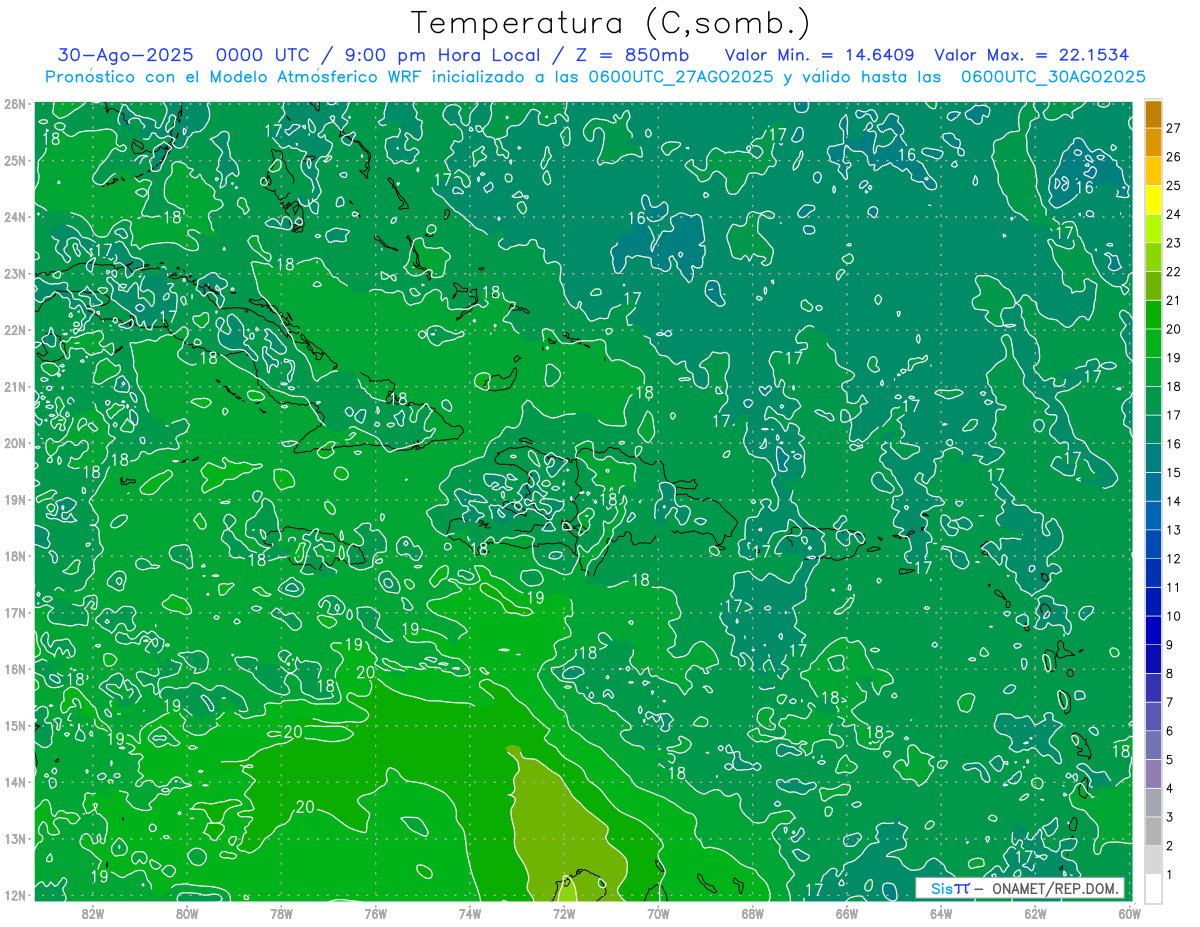Click the 66W longitude axis label
1200x927 pixels.
click(x=847, y=913)
